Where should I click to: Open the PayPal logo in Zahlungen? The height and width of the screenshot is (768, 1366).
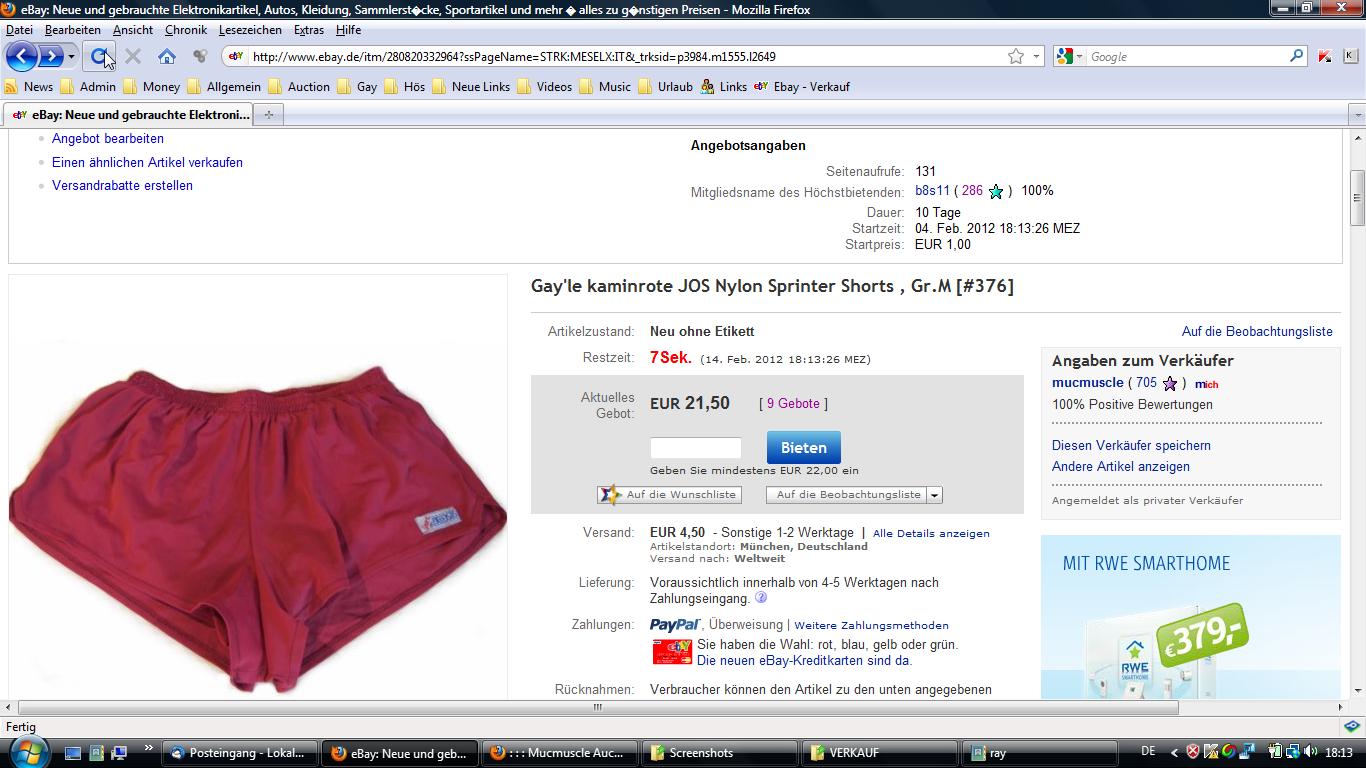pos(675,625)
